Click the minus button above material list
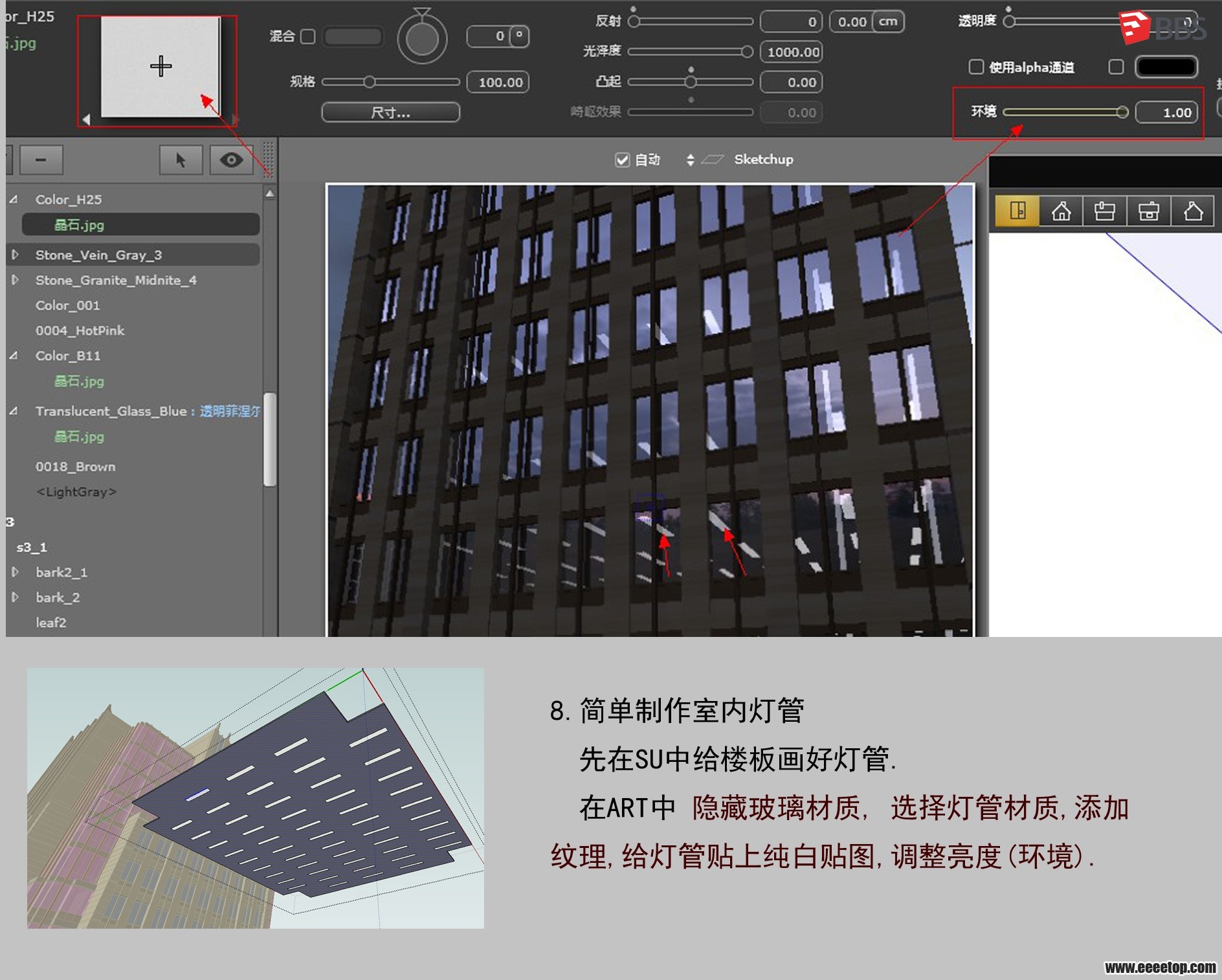 click(41, 160)
